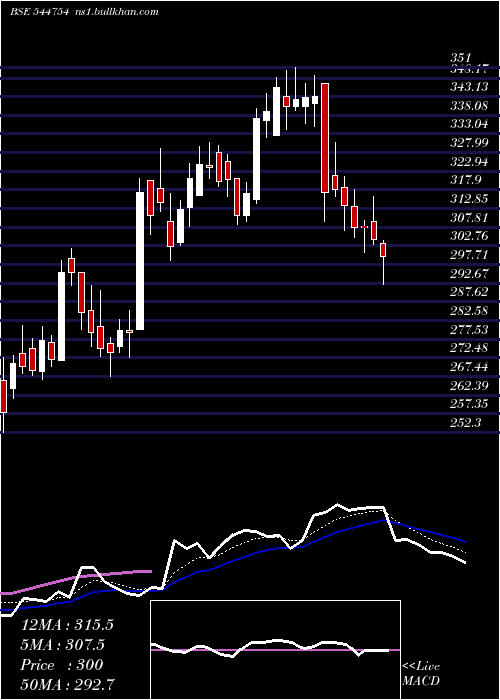
Task: Click the 'Price : 300' readout
Action: [62, 665]
